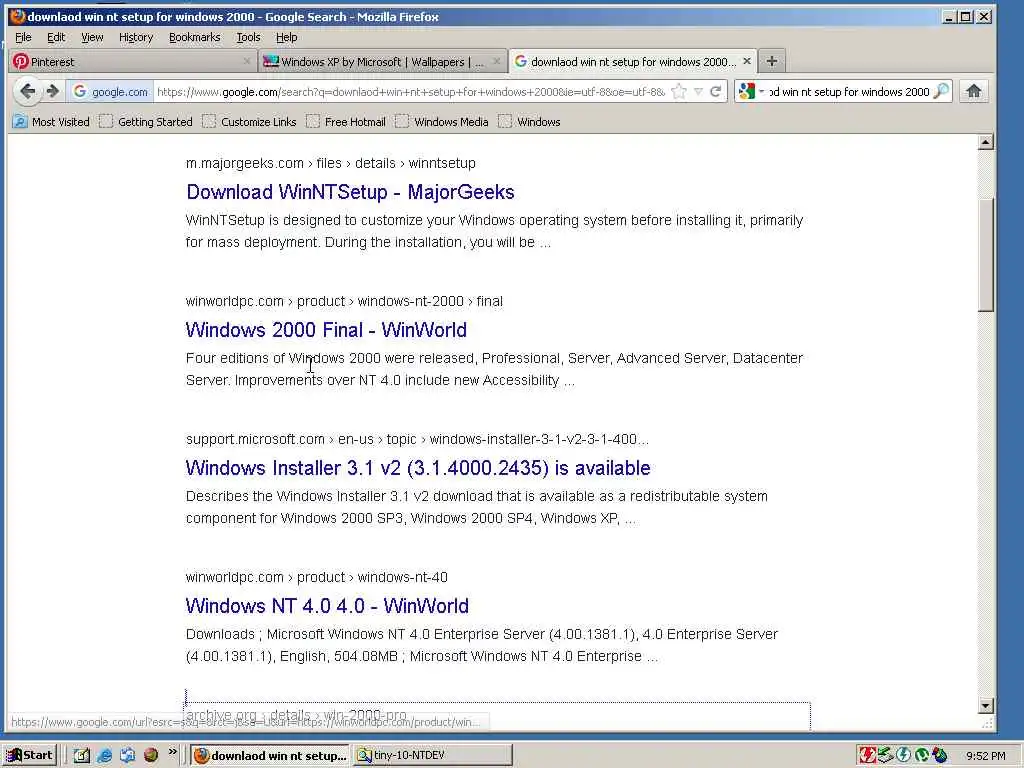This screenshot has height=768, width=1024.
Task: Open the File menu
Action: tap(24, 37)
